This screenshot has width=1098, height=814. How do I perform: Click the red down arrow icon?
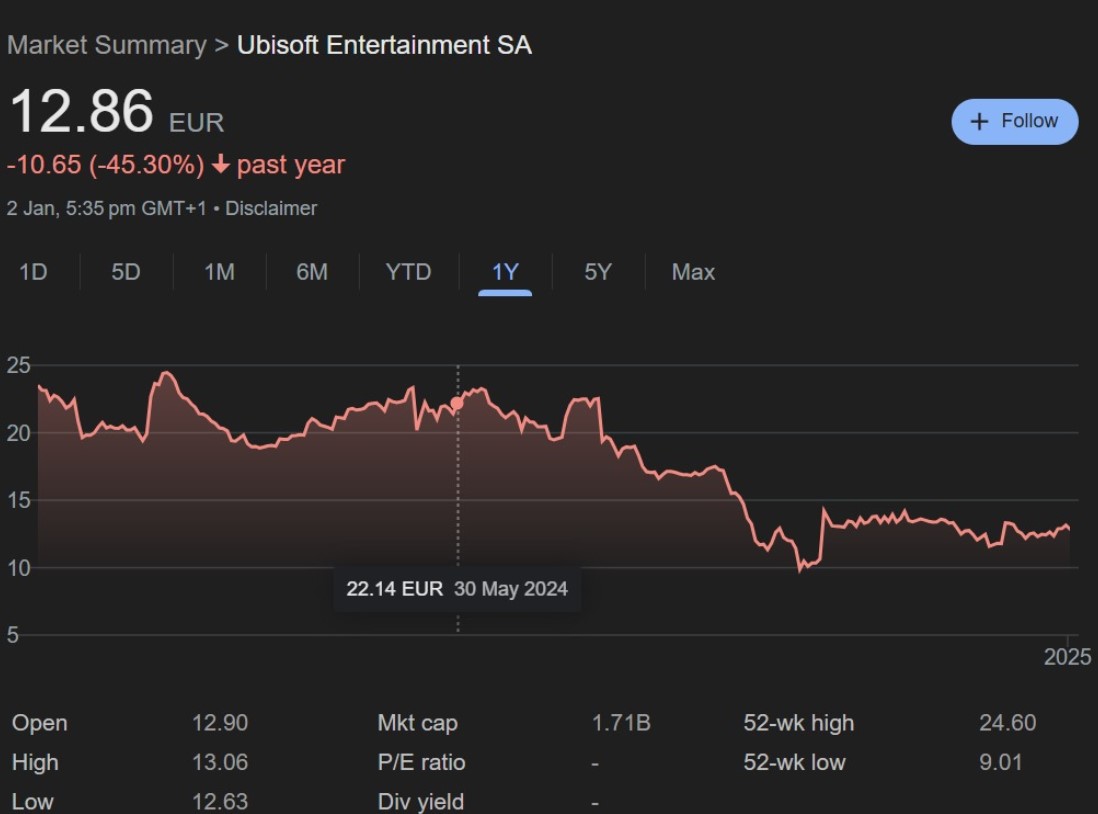221,165
